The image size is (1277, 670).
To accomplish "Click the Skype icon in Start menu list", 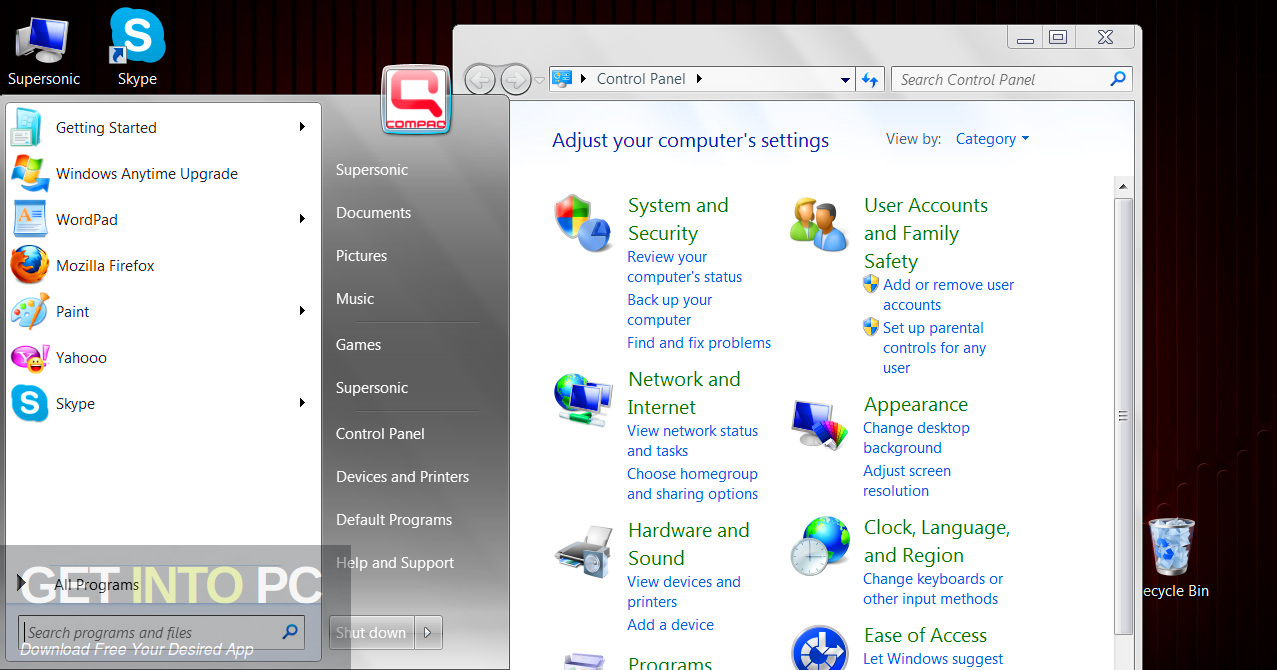I will pyautogui.click(x=30, y=403).
